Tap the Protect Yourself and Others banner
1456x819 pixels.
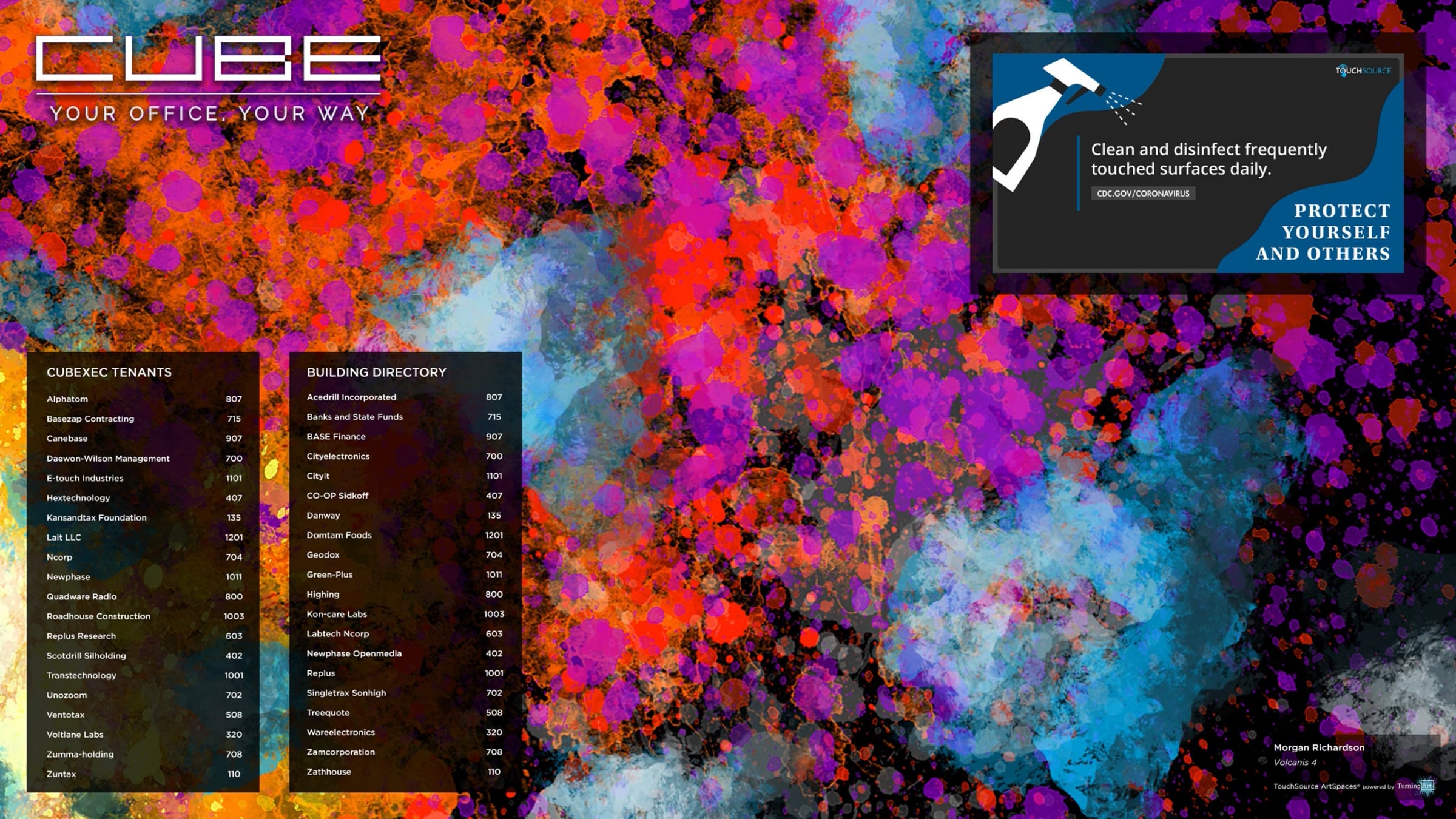tap(1323, 232)
